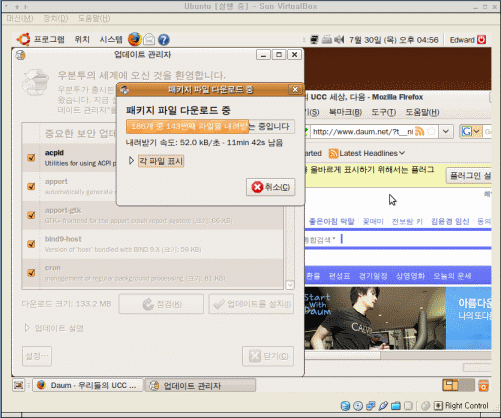Click the Latest Headlines feed icon
The height and width of the screenshot is (418, 501).
[x=333, y=153]
